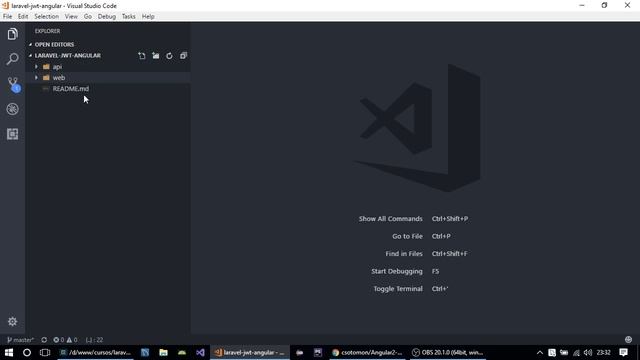
Task: Click the Cortana circle on taskbar
Action: [27, 353]
